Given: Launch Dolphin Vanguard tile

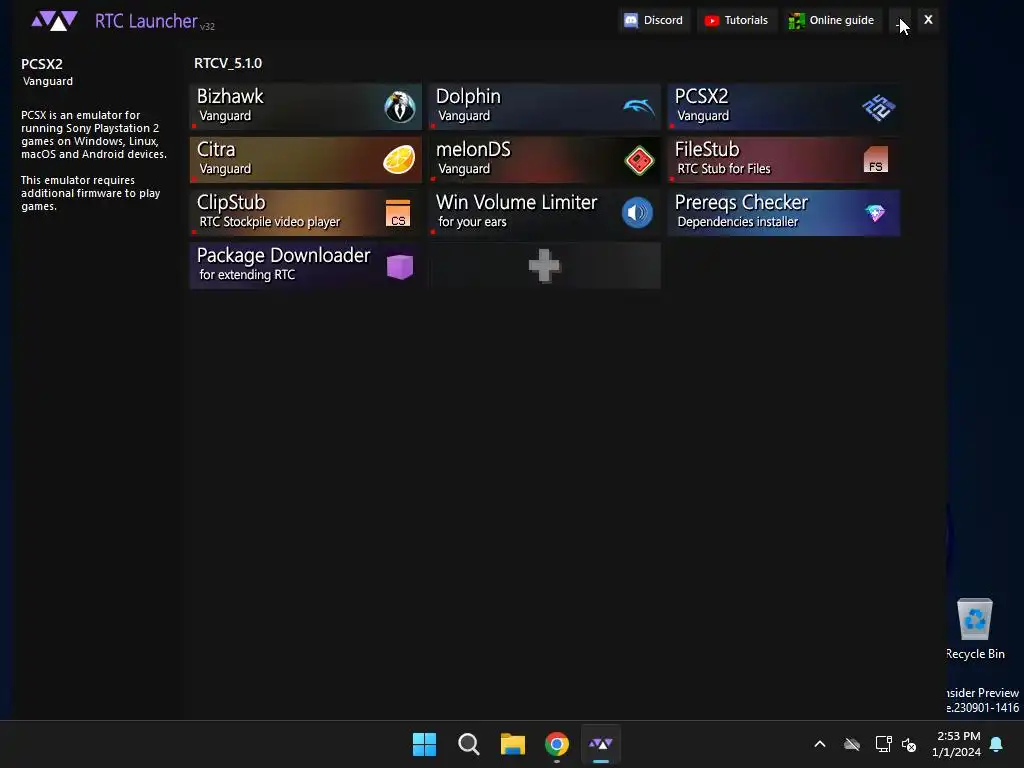Looking at the screenshot, I should pyautogui.click(x=545, y=106).
